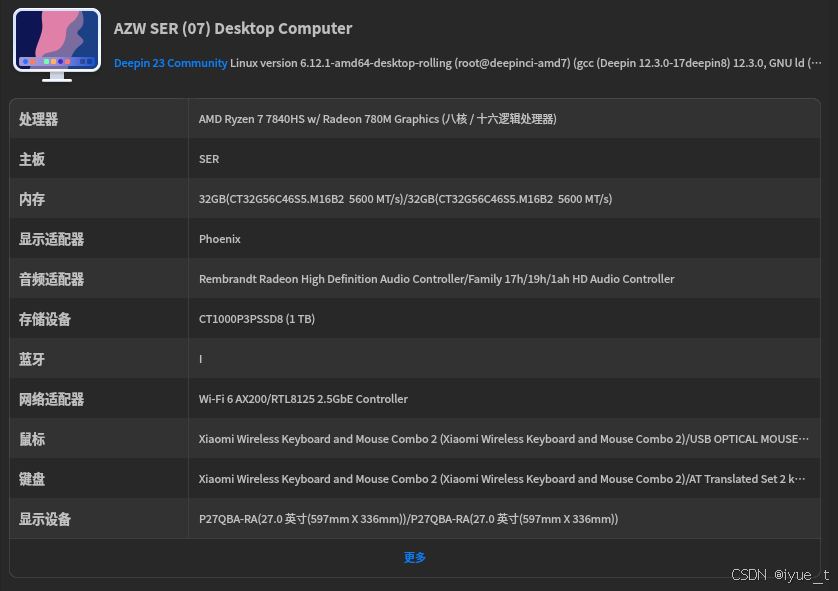Select the 音频适配器 row label
Screen dimensions: 838x591
click(51, 279)
